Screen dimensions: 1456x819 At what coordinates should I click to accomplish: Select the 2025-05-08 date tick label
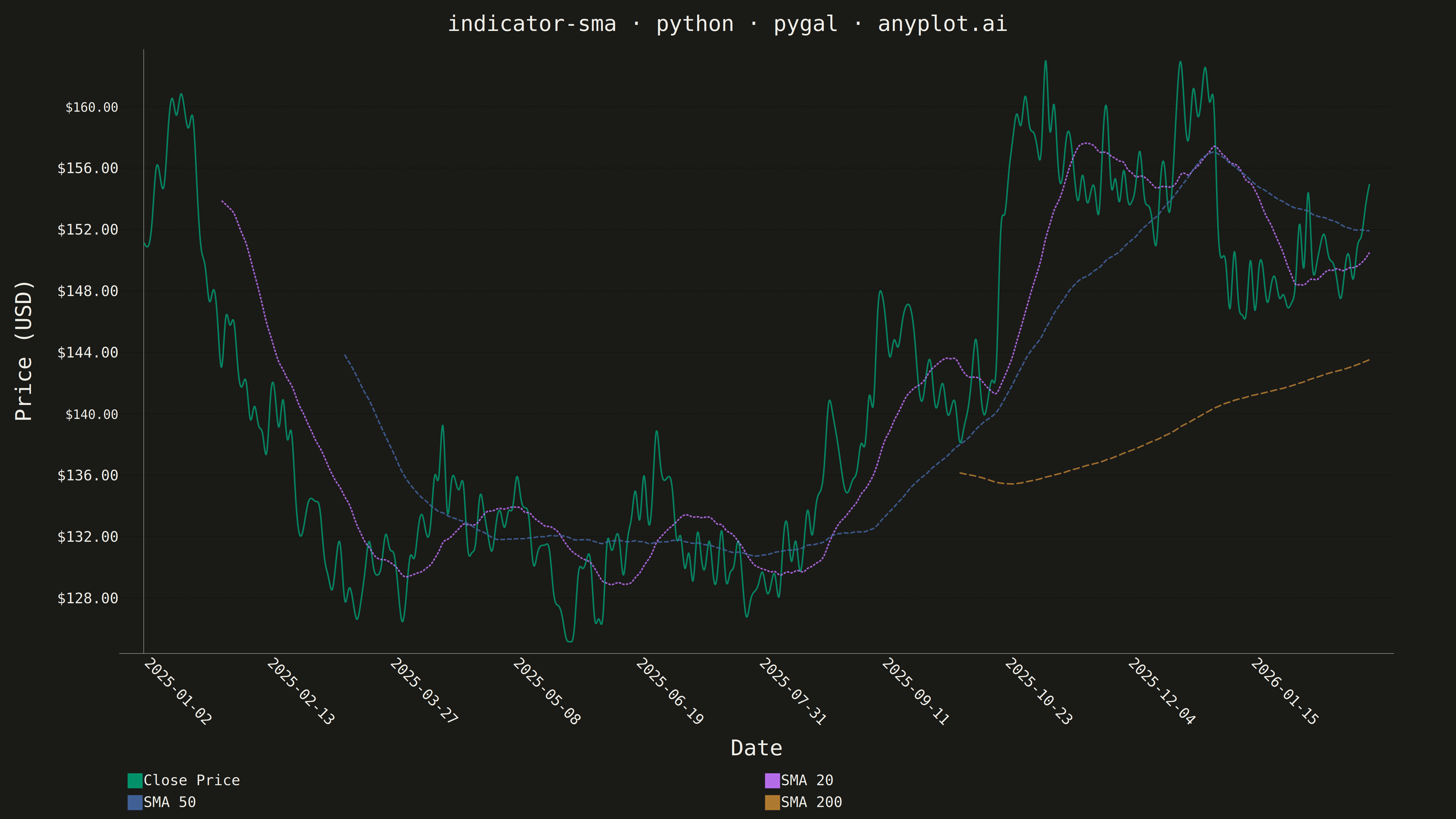[x=546, y=691]
